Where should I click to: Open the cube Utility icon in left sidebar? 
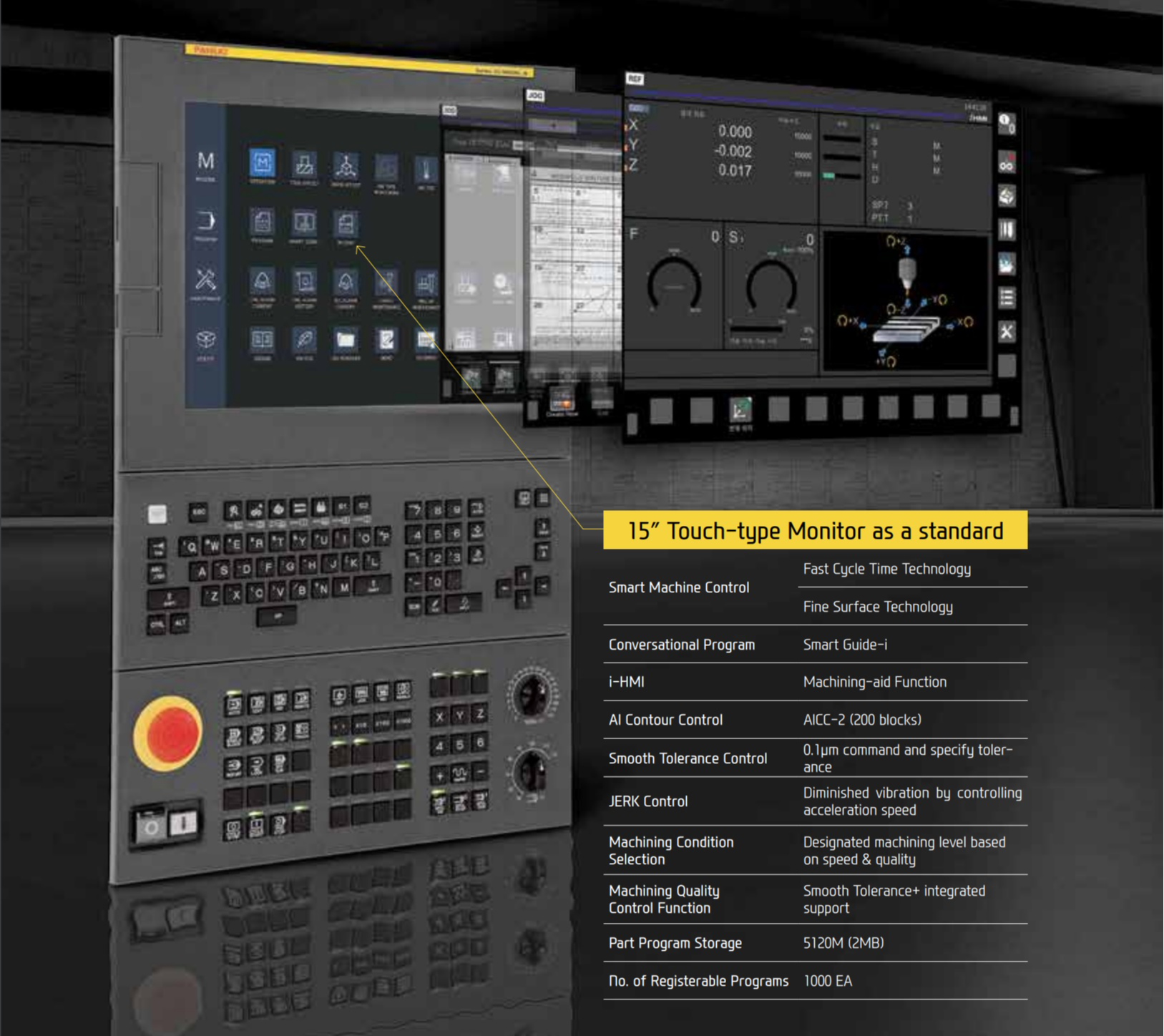click(206, 340)
